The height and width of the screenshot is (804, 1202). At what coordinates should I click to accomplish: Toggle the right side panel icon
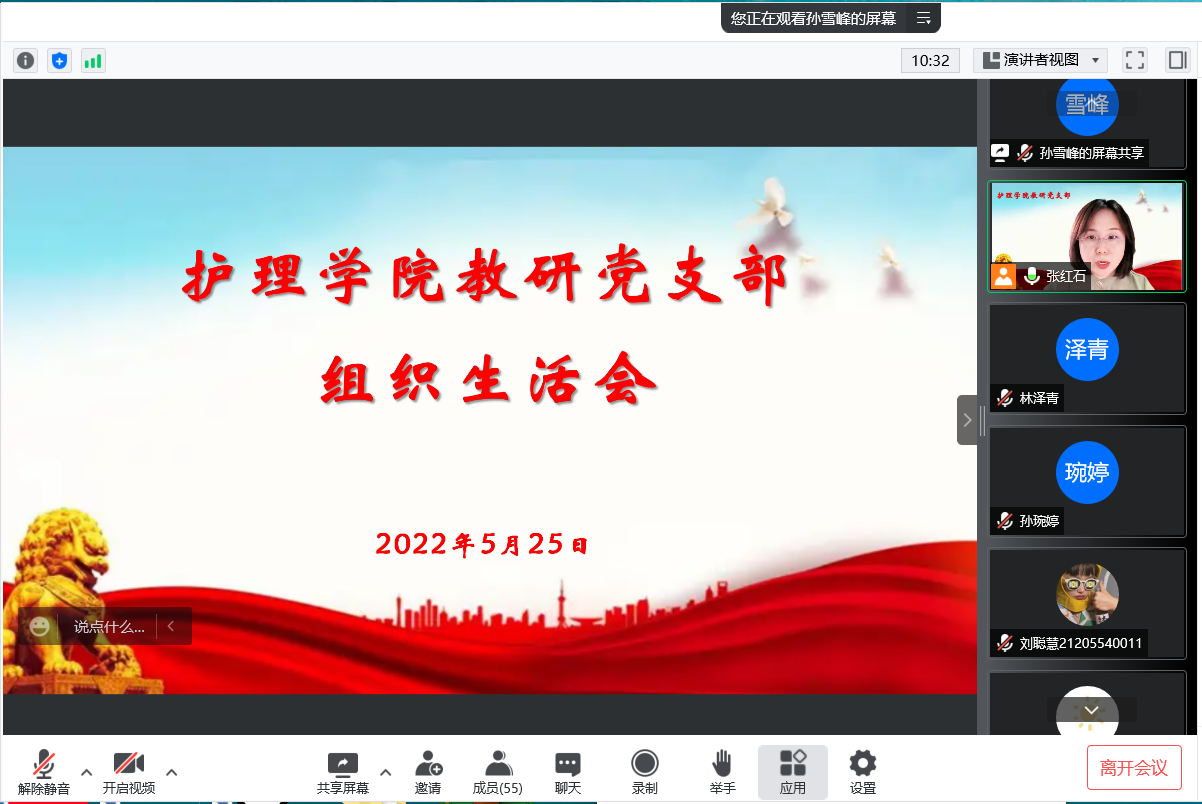pyautogui.click(x=1176, y=60)
